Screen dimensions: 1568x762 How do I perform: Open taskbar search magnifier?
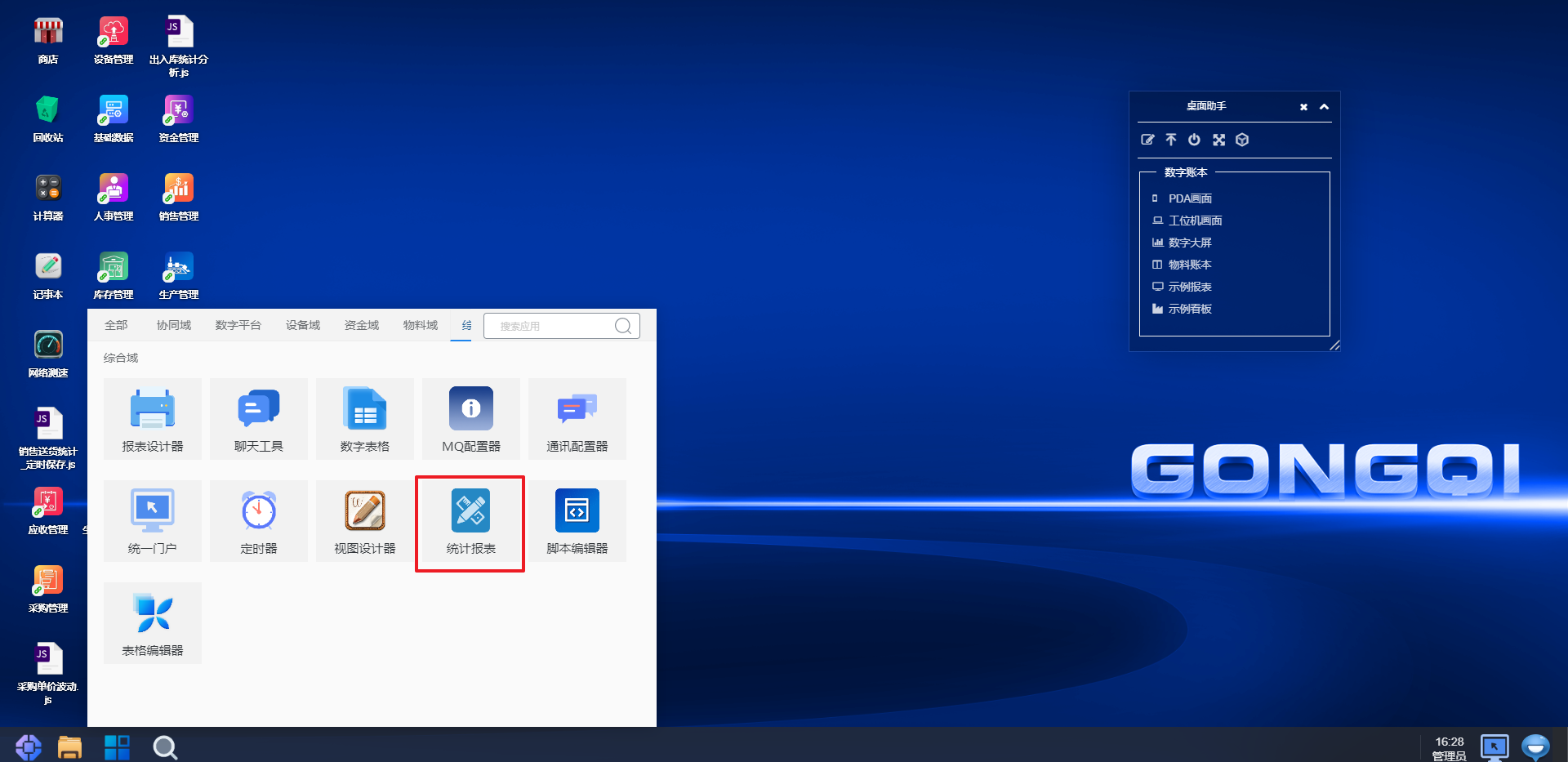pos(165,747)
